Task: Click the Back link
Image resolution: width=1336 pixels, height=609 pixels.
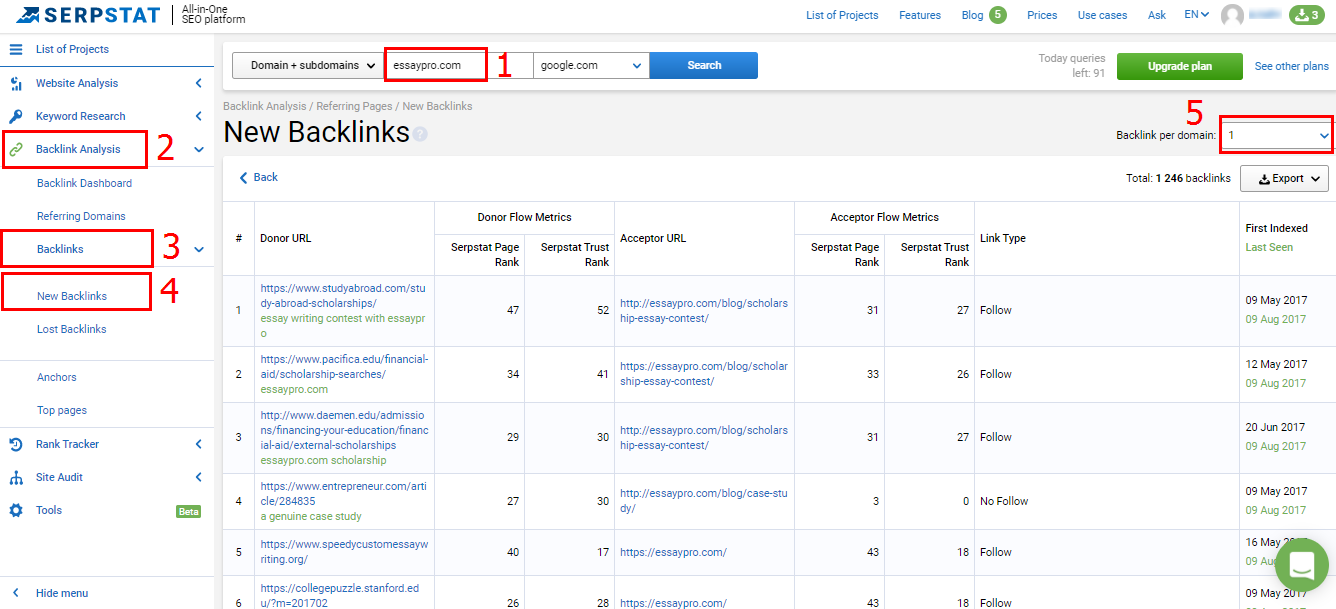Action: 258,177
